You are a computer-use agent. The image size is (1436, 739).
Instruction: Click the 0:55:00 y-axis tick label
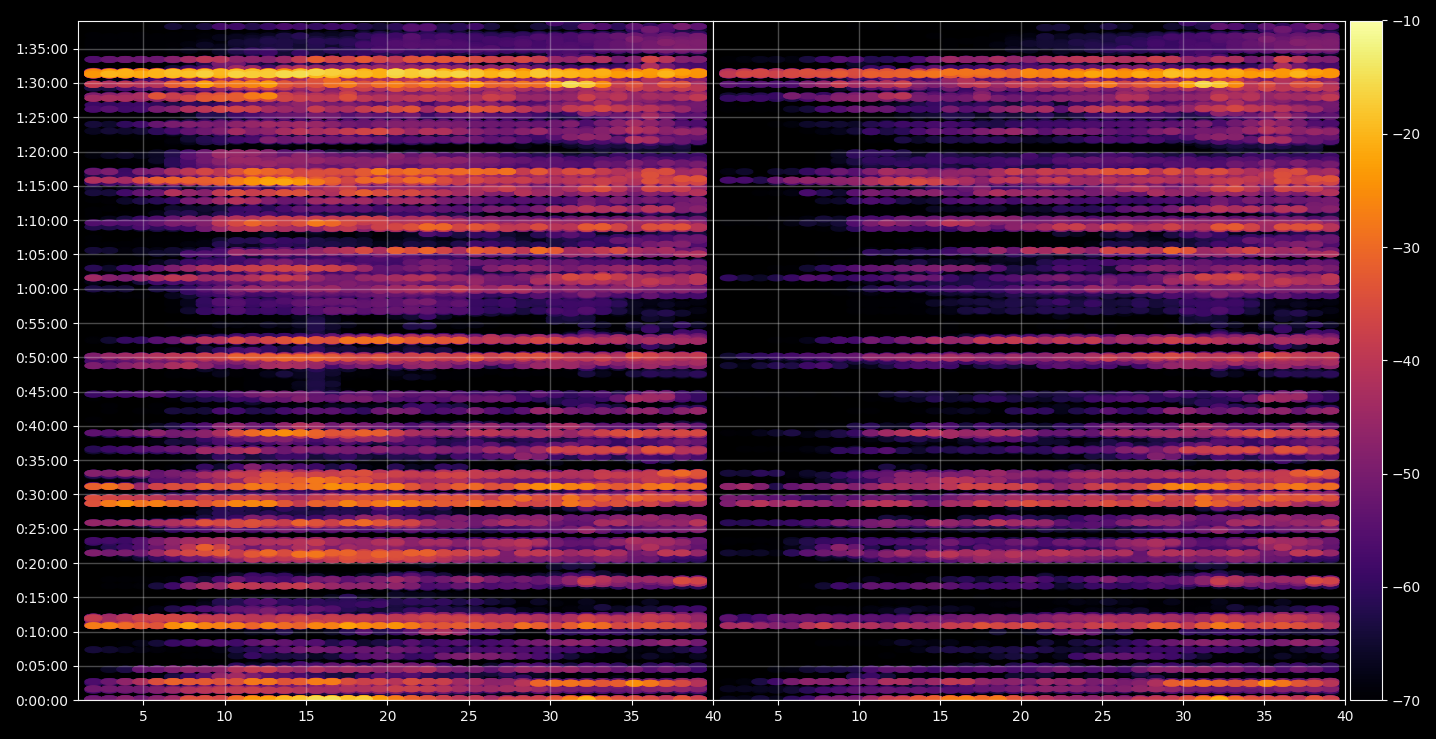(42, 324)
